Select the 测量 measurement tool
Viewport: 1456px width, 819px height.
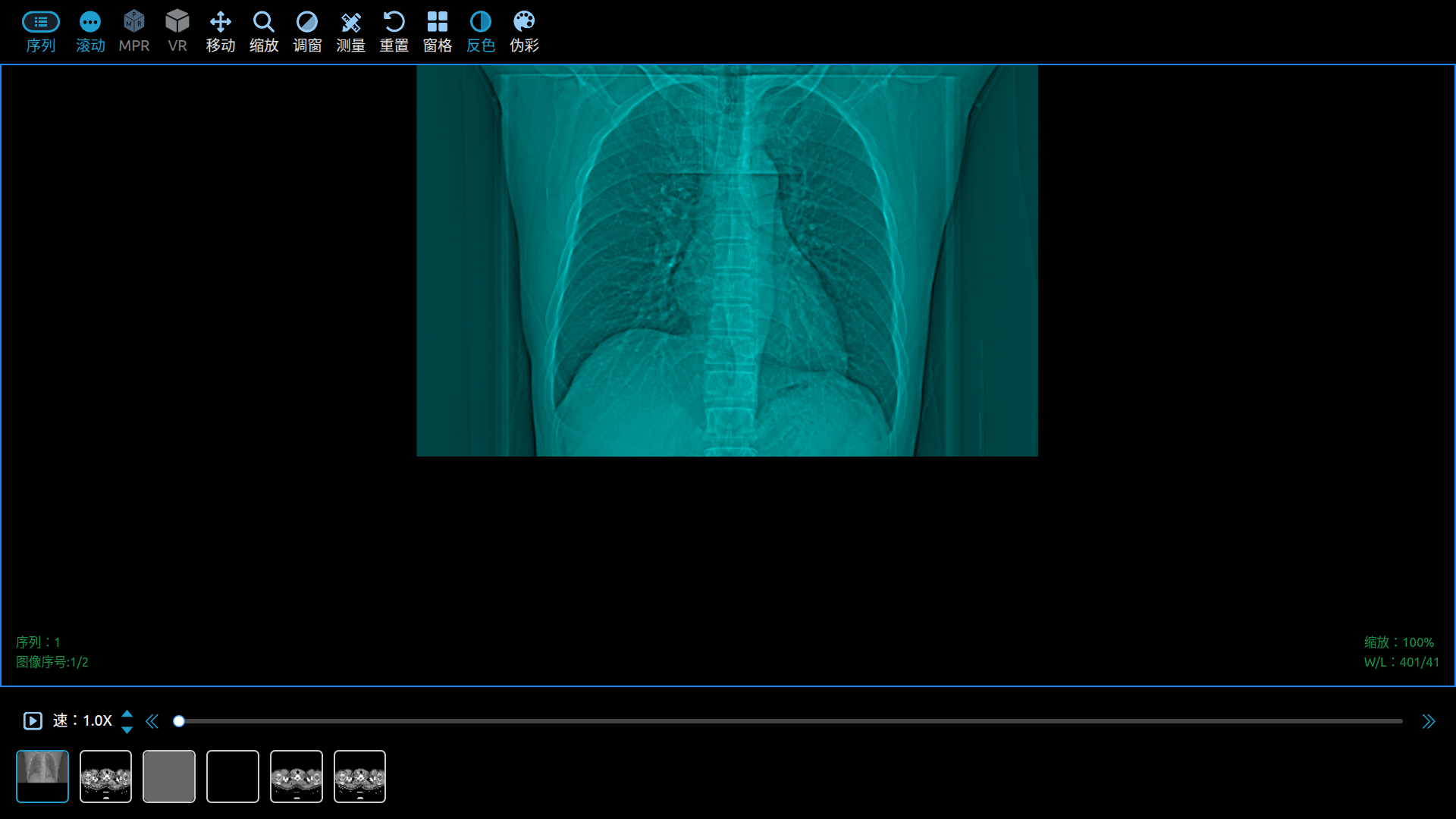(x=350, y=30)
